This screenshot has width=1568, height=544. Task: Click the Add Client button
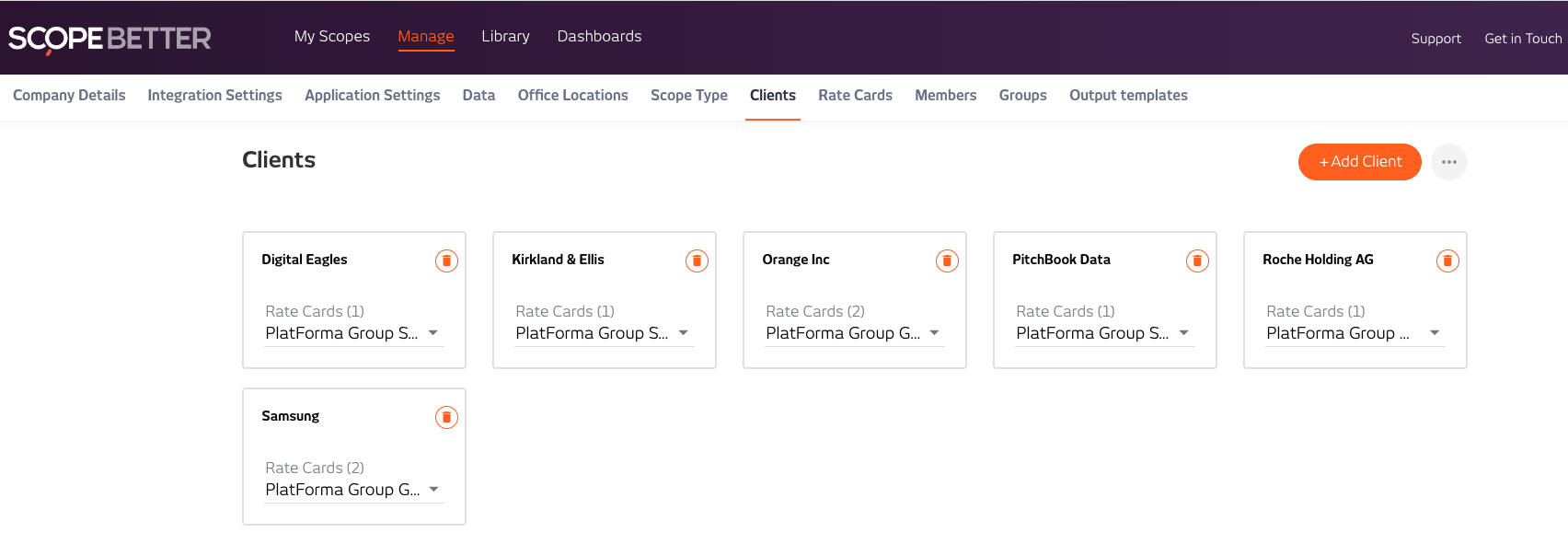pos(1360,162)
